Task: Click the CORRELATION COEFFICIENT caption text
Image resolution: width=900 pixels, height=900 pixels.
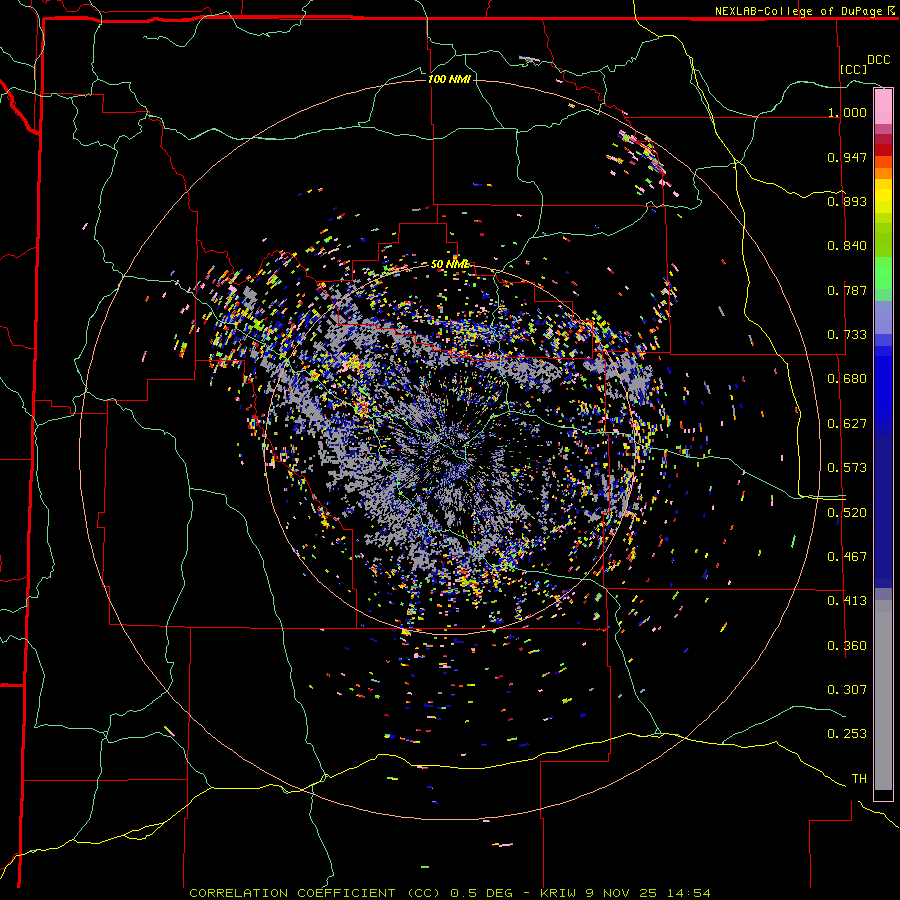Action: [x=292, y=893]
